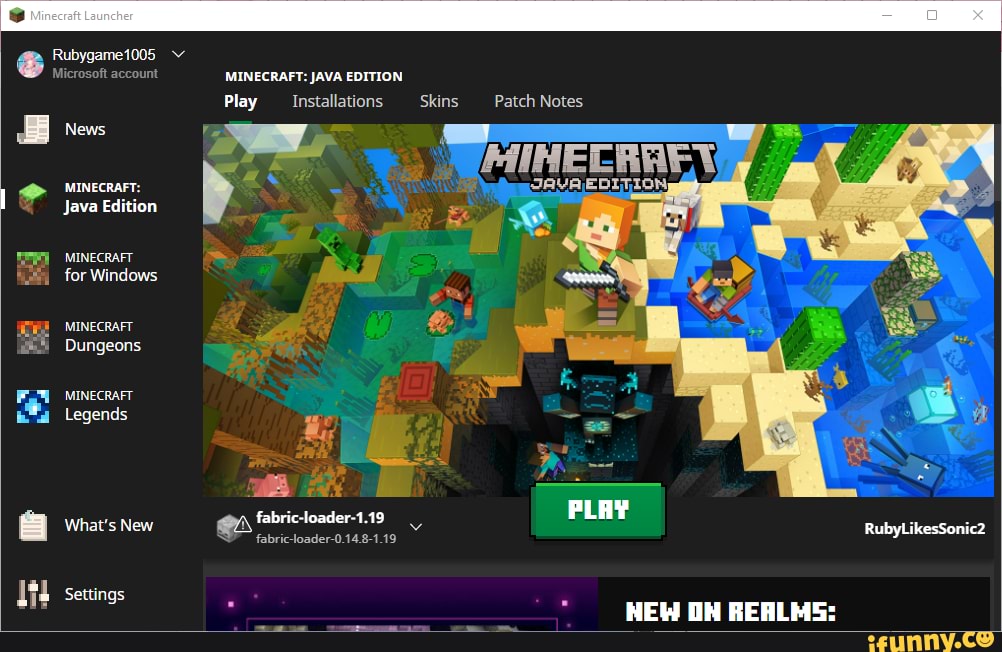This screenshot has height=652, width=1002.
Task: Open the Skins tab
Action: (439, 101)
